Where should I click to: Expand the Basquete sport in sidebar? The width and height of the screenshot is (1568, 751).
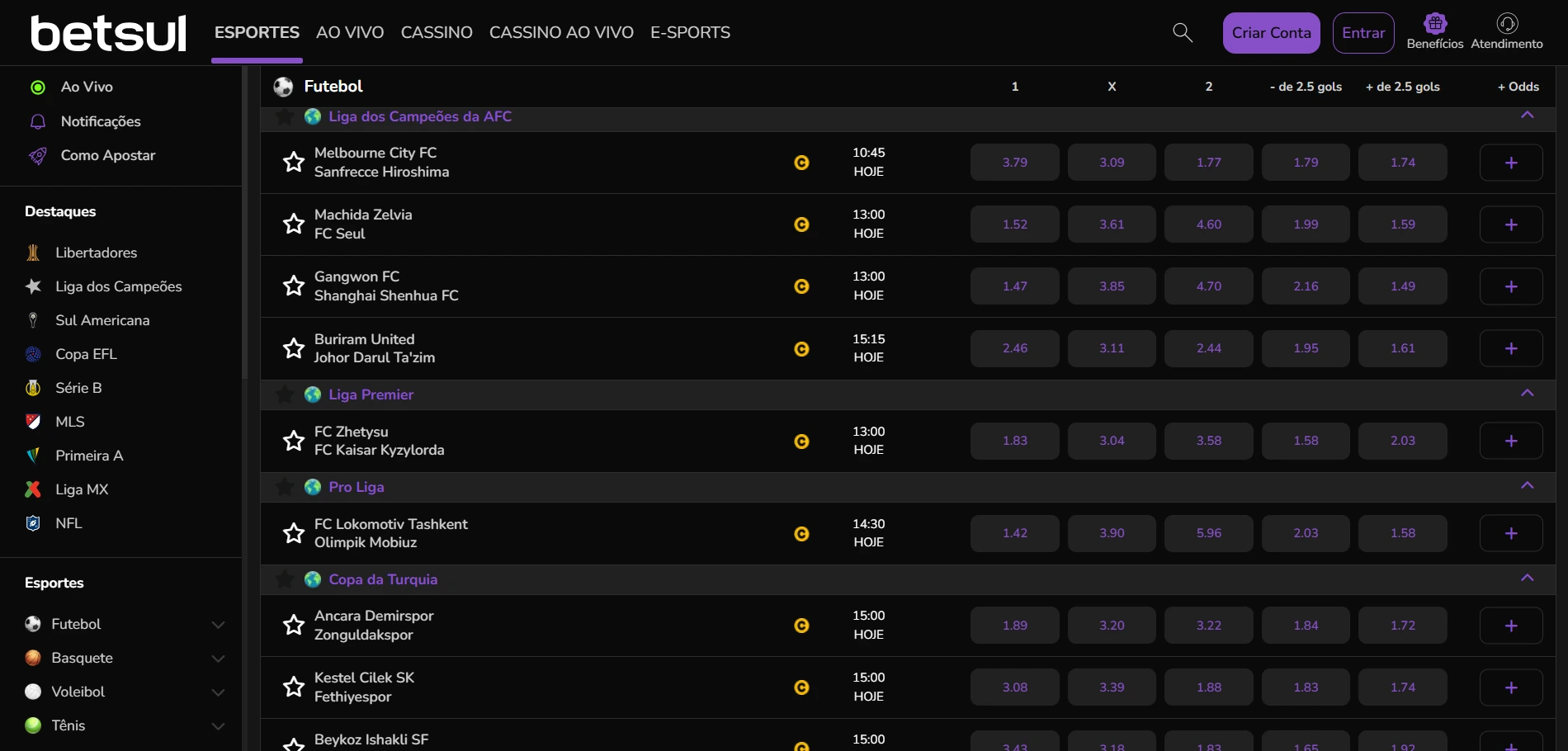point(219,659)
